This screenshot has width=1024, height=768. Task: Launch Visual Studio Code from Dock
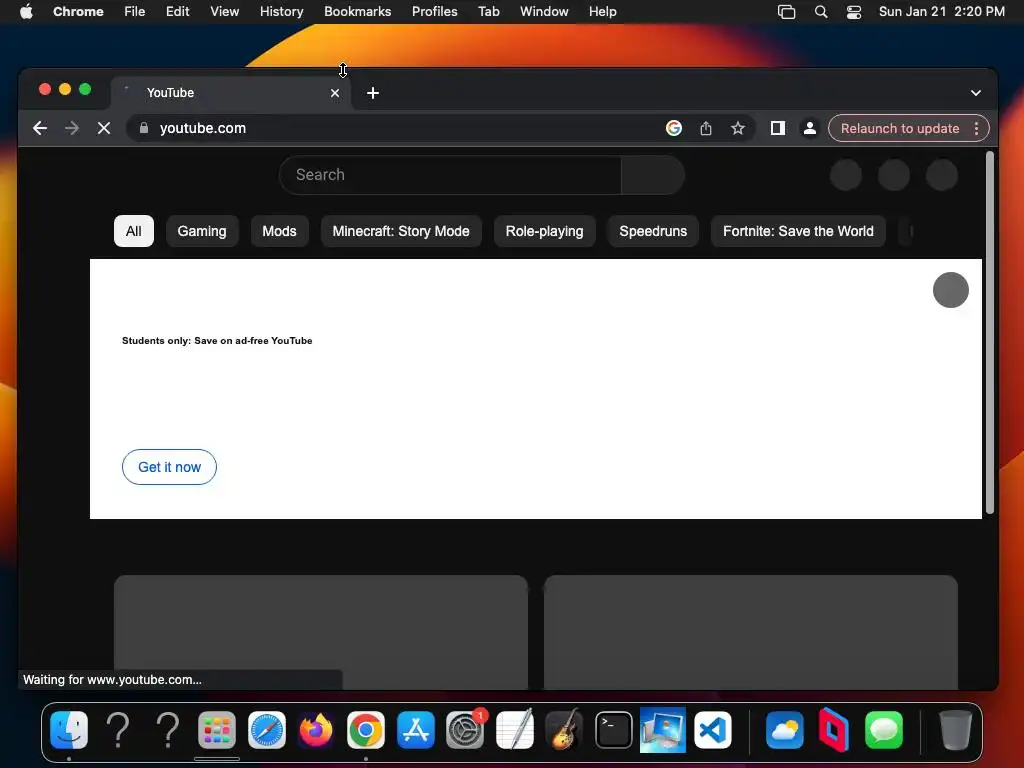click(x=712, y=729)
